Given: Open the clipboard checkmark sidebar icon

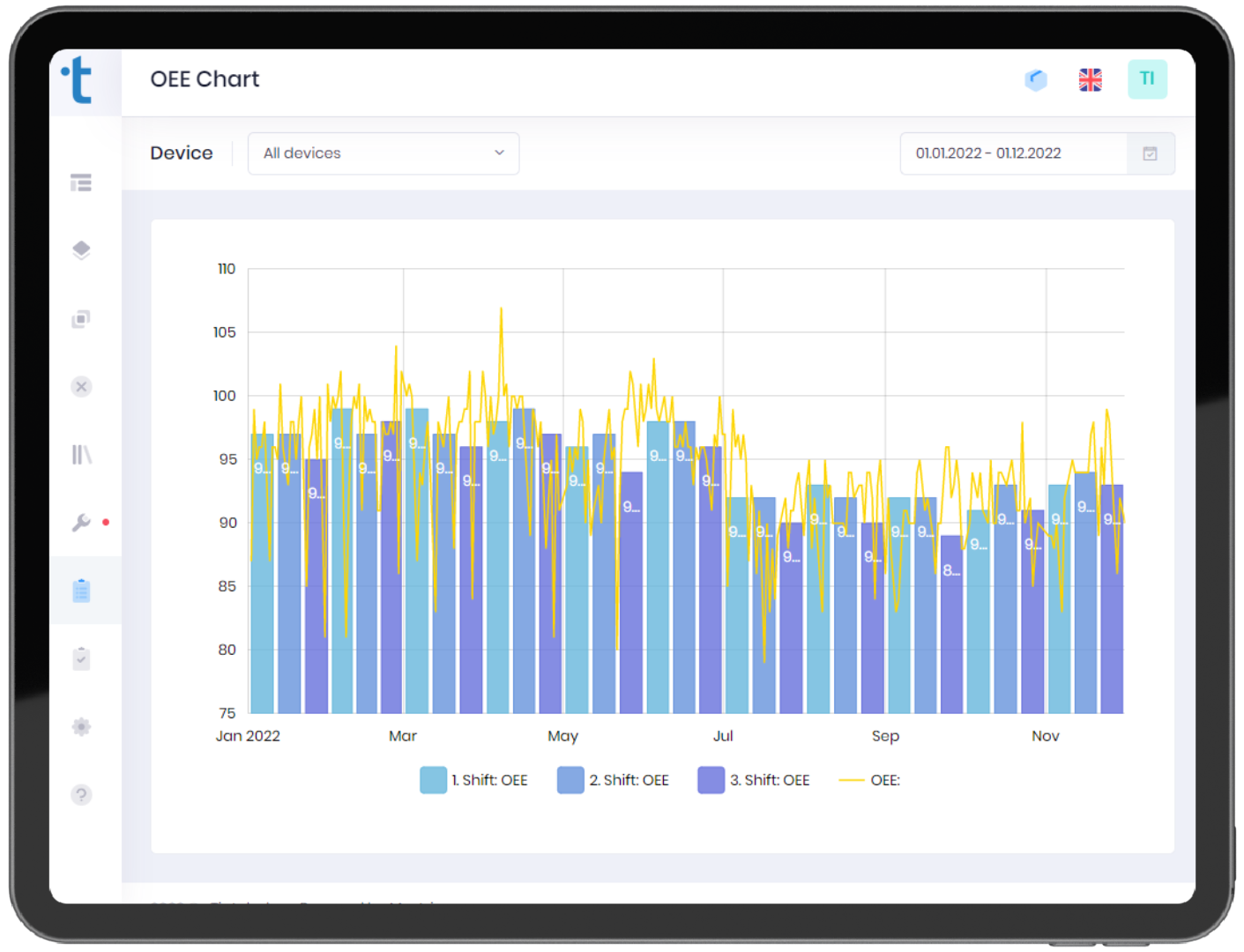Looking at the screenshot, I should 81,658.
